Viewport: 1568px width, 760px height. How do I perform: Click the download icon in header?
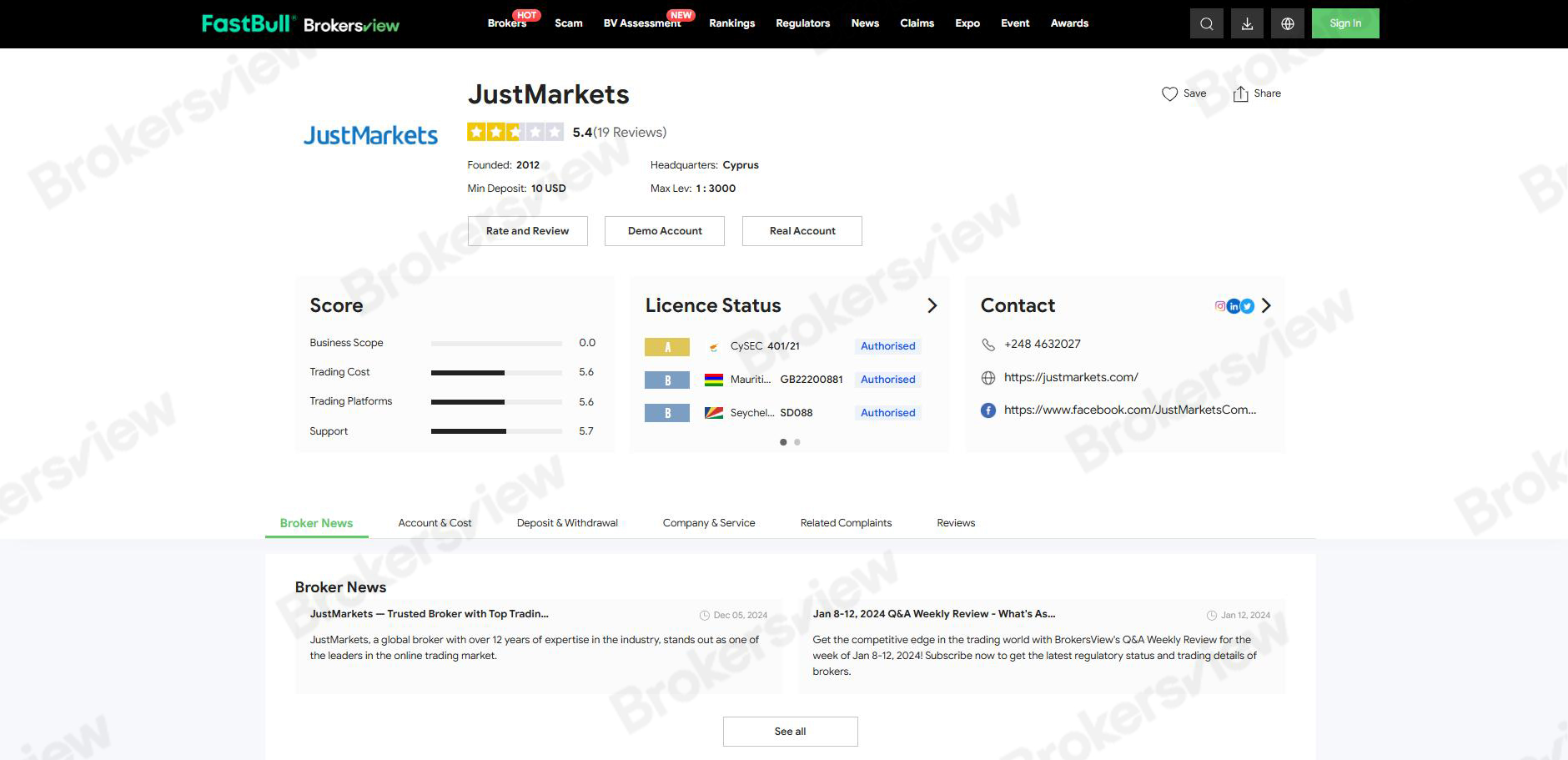[1247, 23]
